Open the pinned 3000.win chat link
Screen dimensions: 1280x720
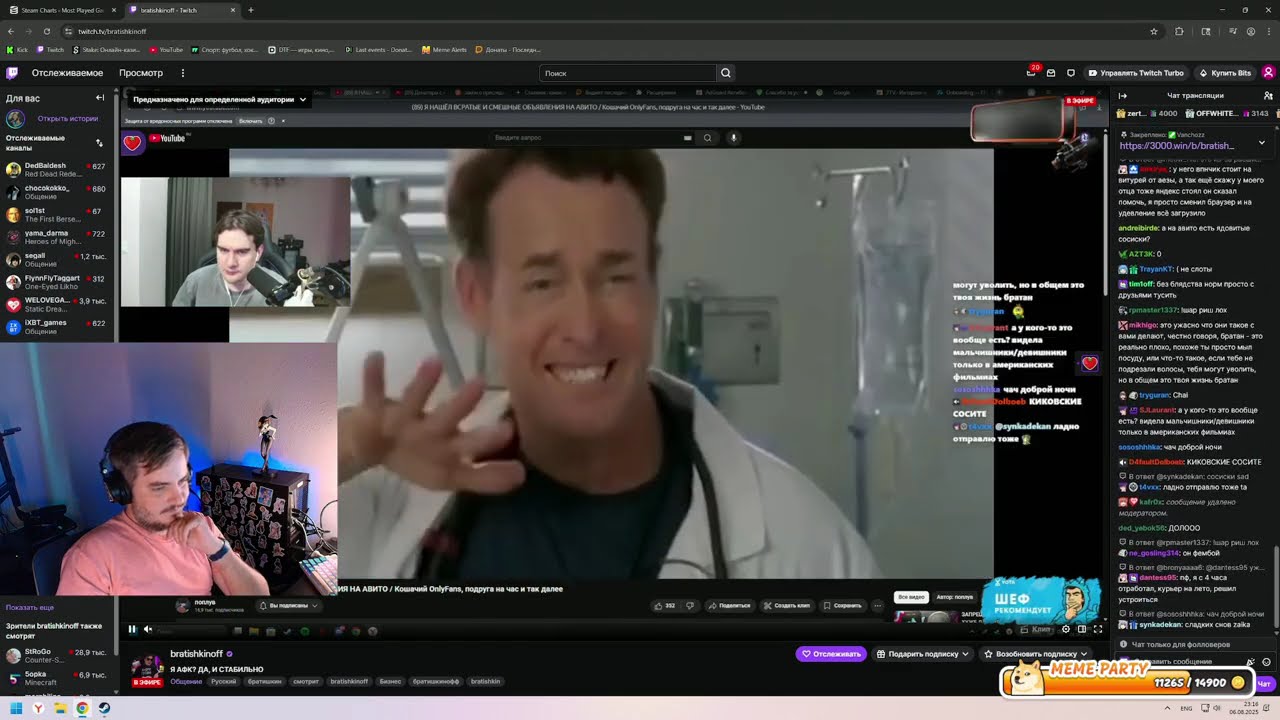[1177, 146]
